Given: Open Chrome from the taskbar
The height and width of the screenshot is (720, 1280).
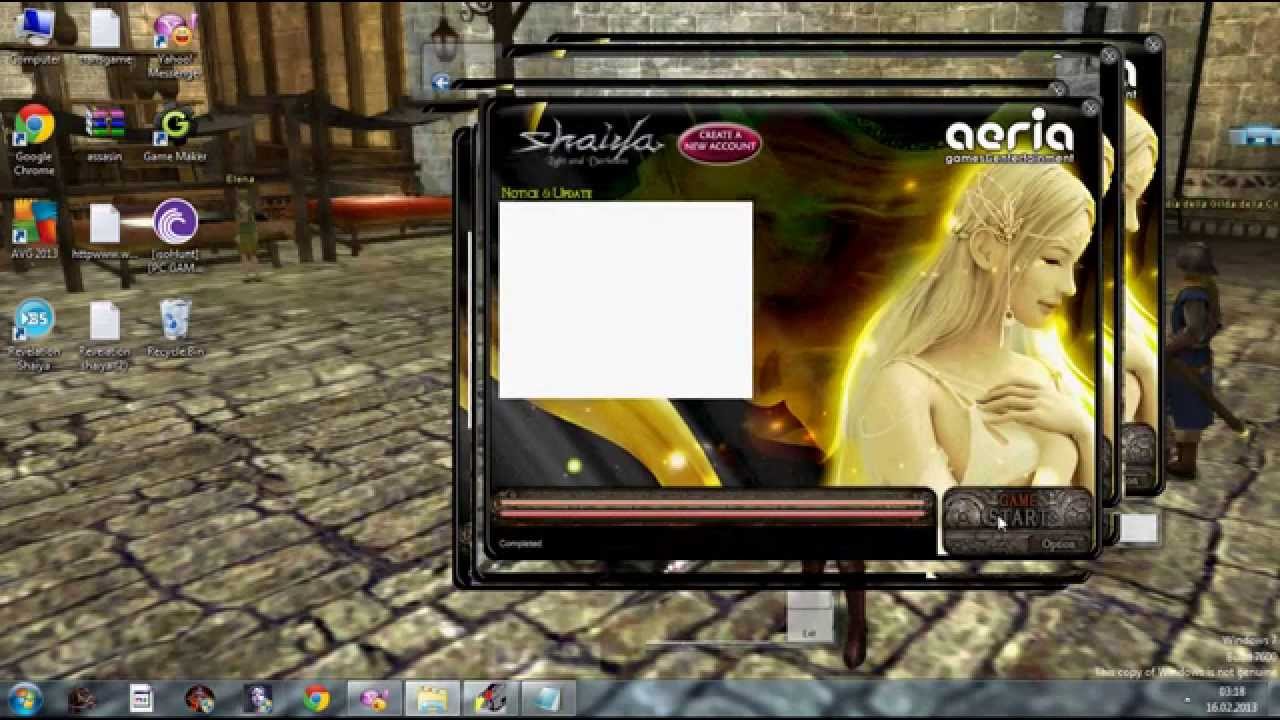Looking at the screenshot, I should click(x=317, y=699).
